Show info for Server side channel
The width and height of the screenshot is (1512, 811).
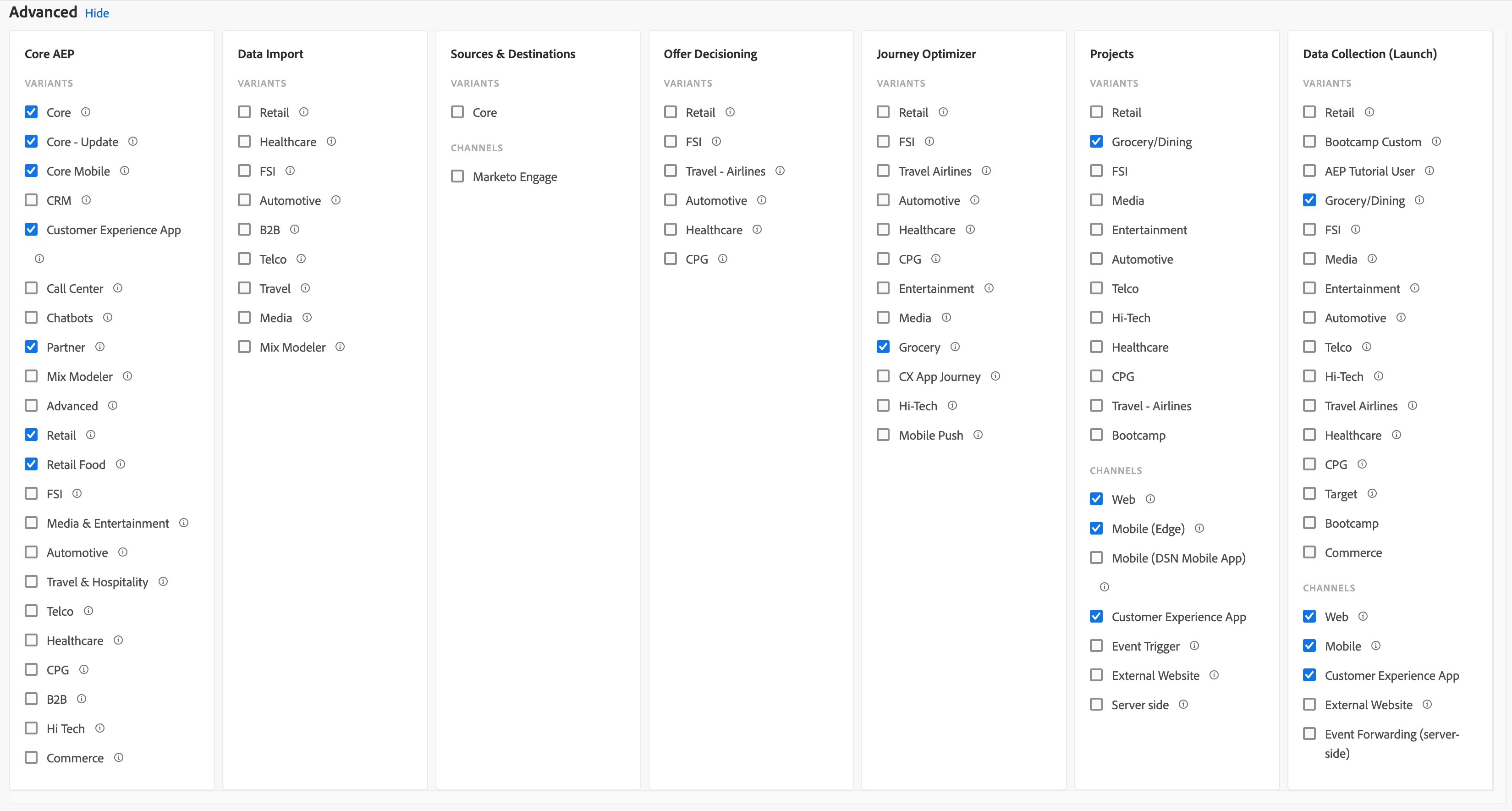(x=1183, y=705)
